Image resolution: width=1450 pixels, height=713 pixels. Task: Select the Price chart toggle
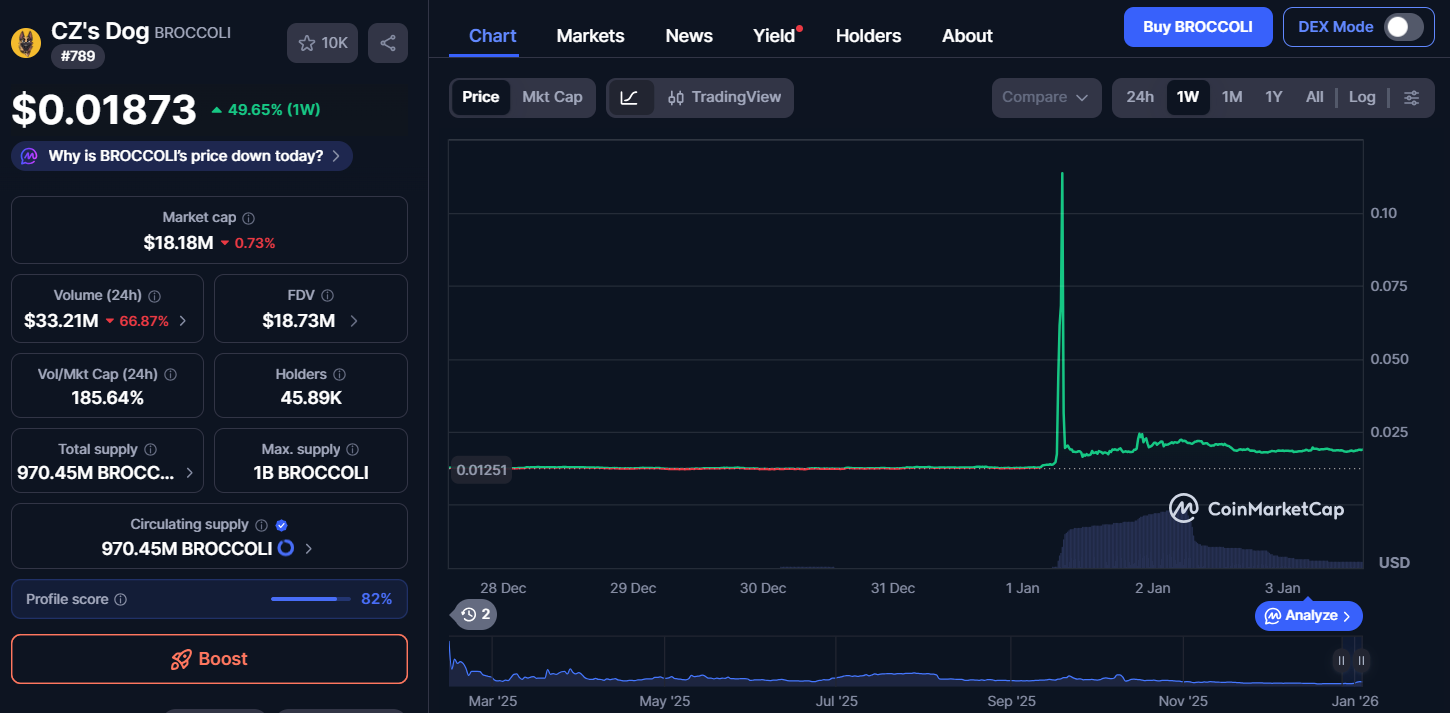click(x=480, y=97)
